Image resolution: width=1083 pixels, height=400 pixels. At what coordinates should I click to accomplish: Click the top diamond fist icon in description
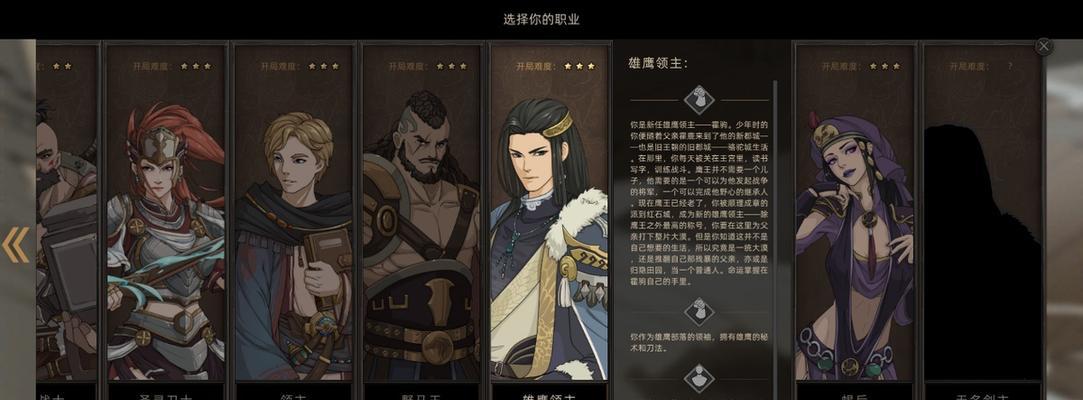pos(698,99)
